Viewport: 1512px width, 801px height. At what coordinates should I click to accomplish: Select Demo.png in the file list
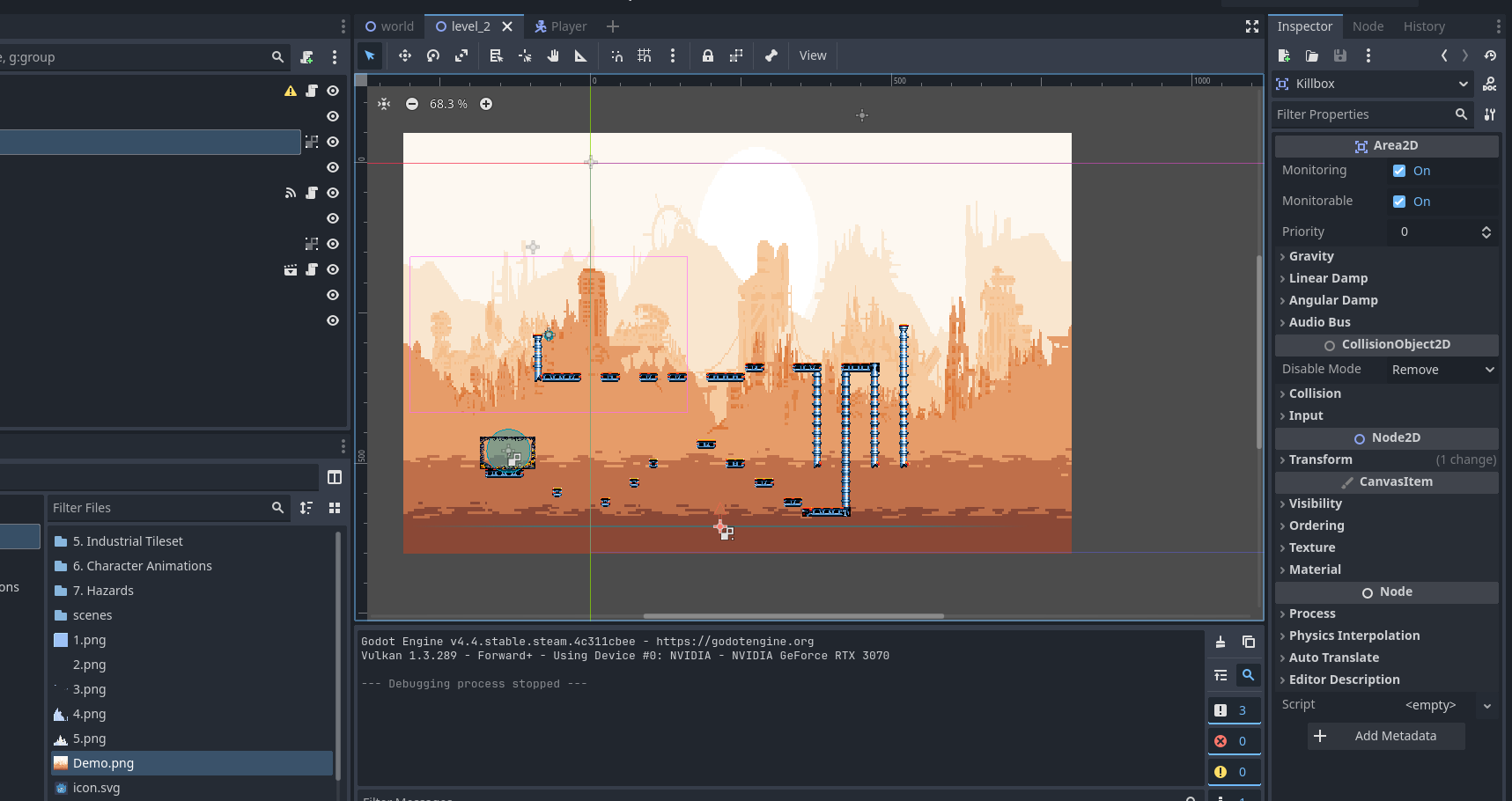[x=104, y=763]
